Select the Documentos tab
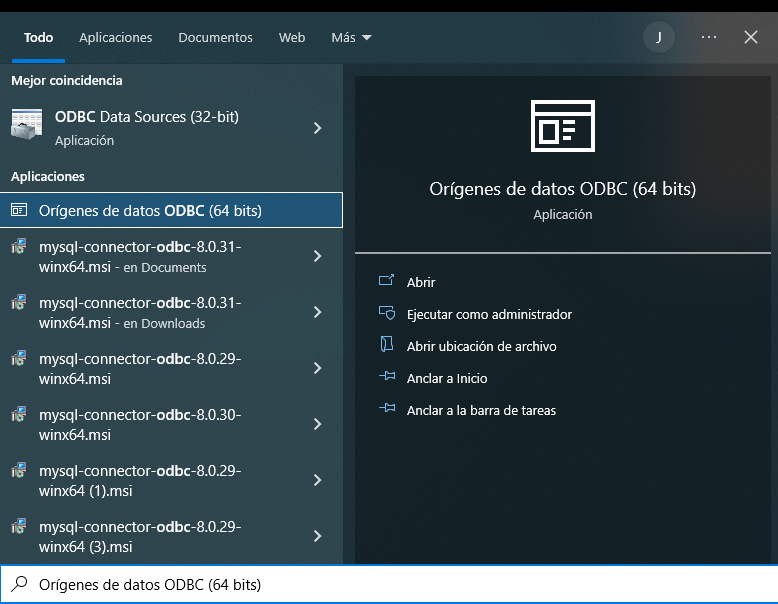 215,38
